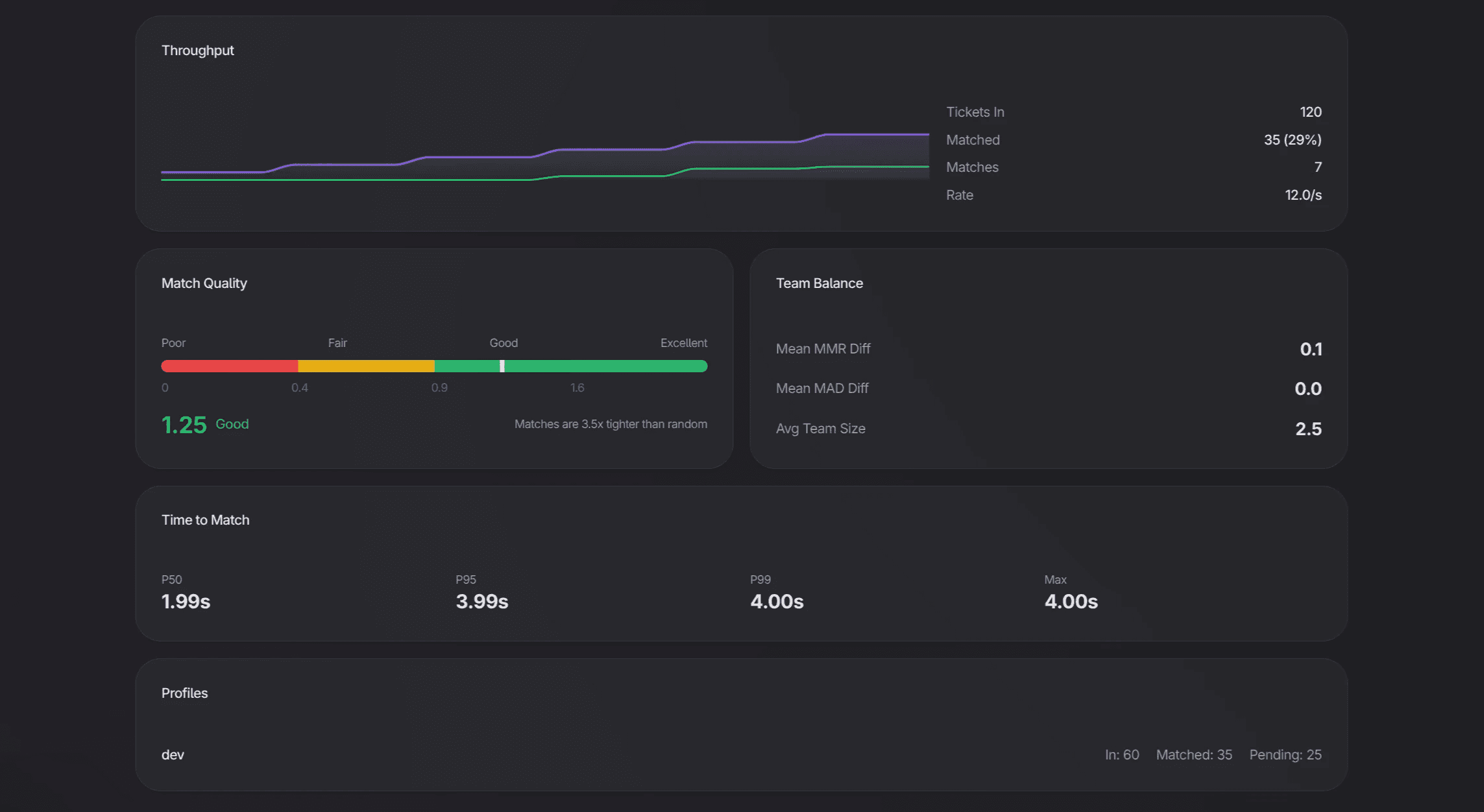Click the Match Quality slider marker
This screenshot has height=812, width=1484.
pos(502,366)
